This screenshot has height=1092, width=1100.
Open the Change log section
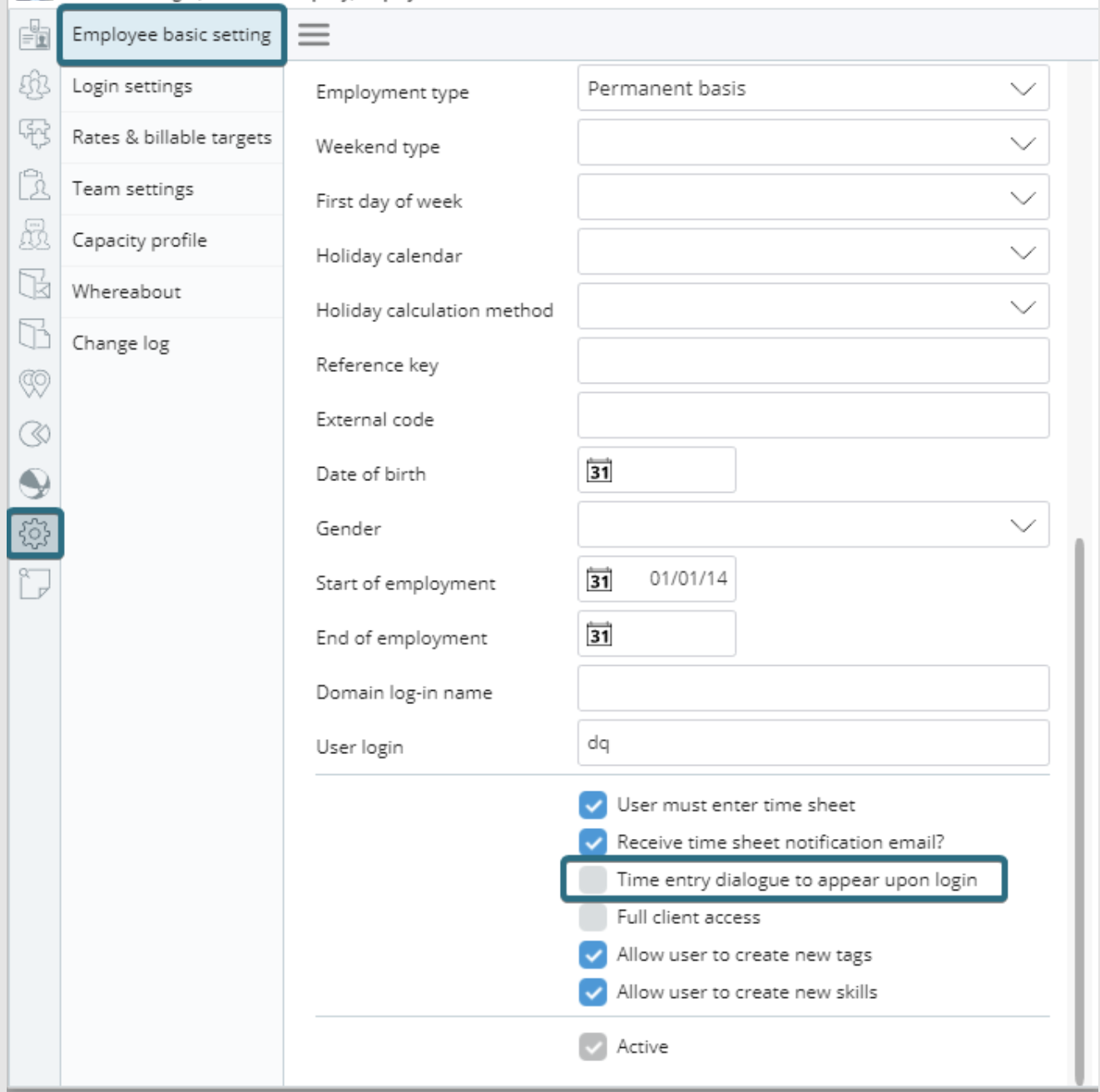120,342
